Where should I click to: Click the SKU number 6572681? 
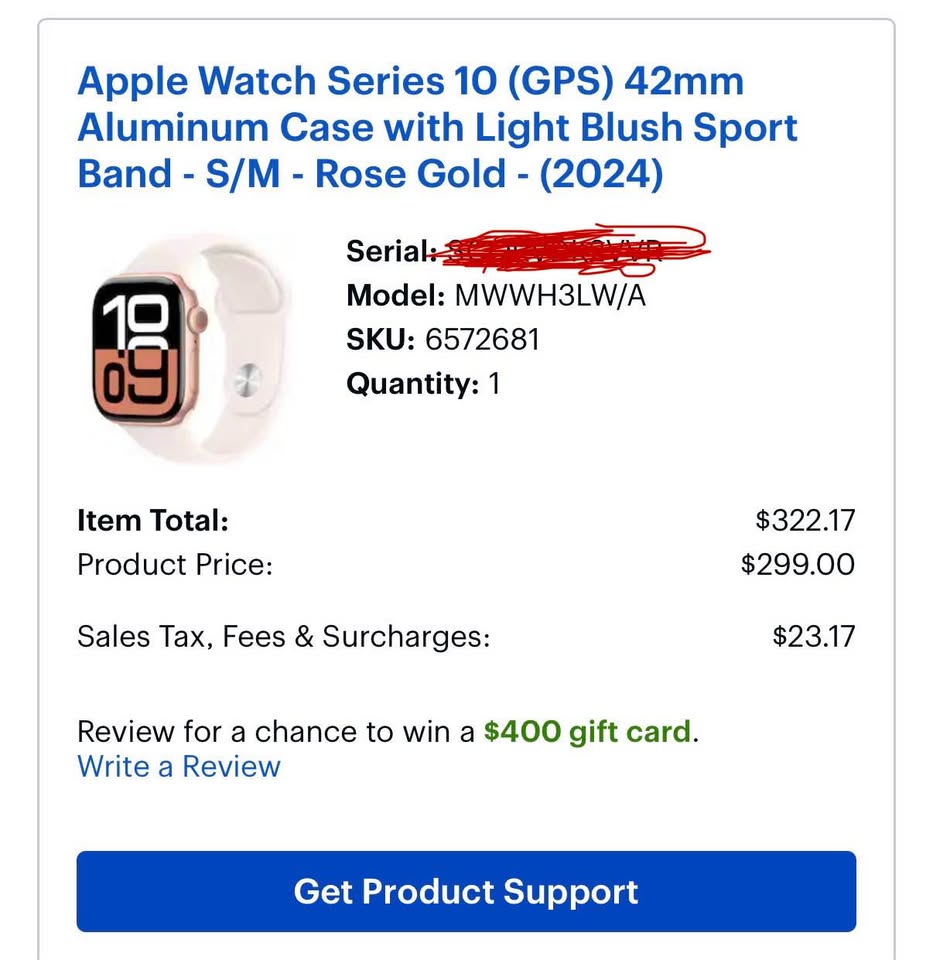[482, 340]
